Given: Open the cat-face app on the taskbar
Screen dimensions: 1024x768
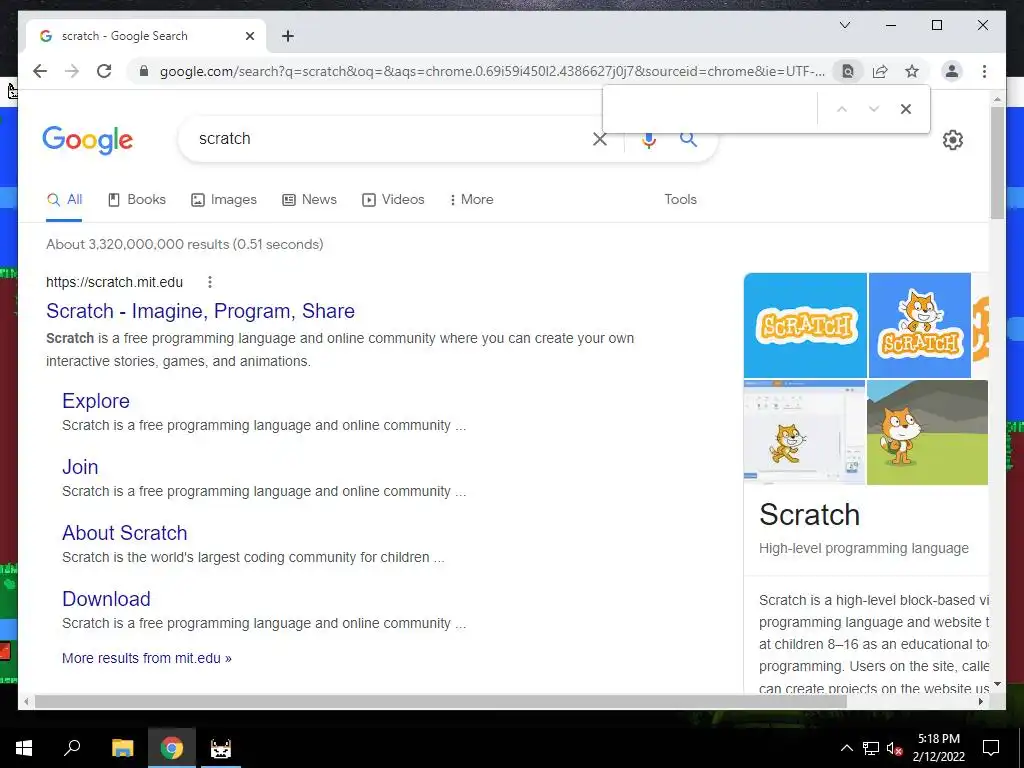Looking at the screenshot, I should (x=221, y=748).
